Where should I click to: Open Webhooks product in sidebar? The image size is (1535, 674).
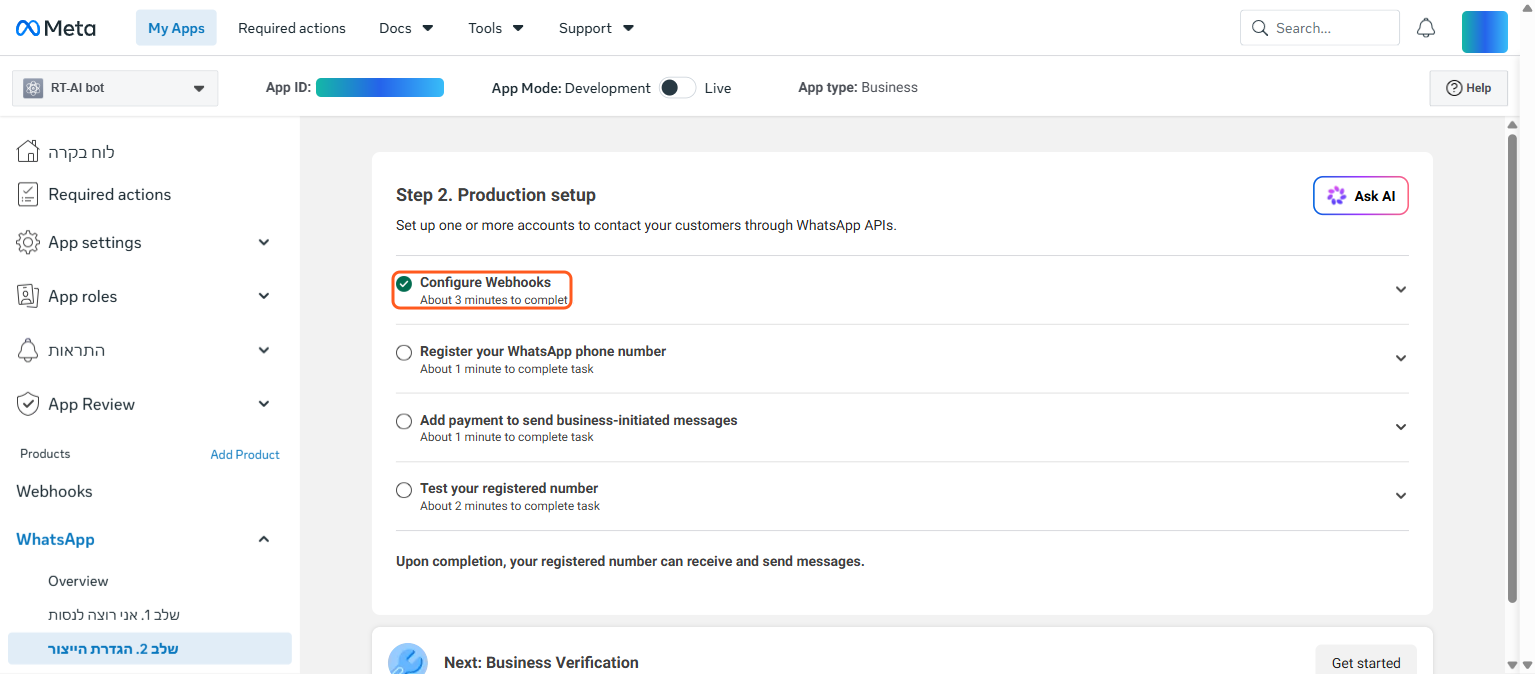click(54, 491)
